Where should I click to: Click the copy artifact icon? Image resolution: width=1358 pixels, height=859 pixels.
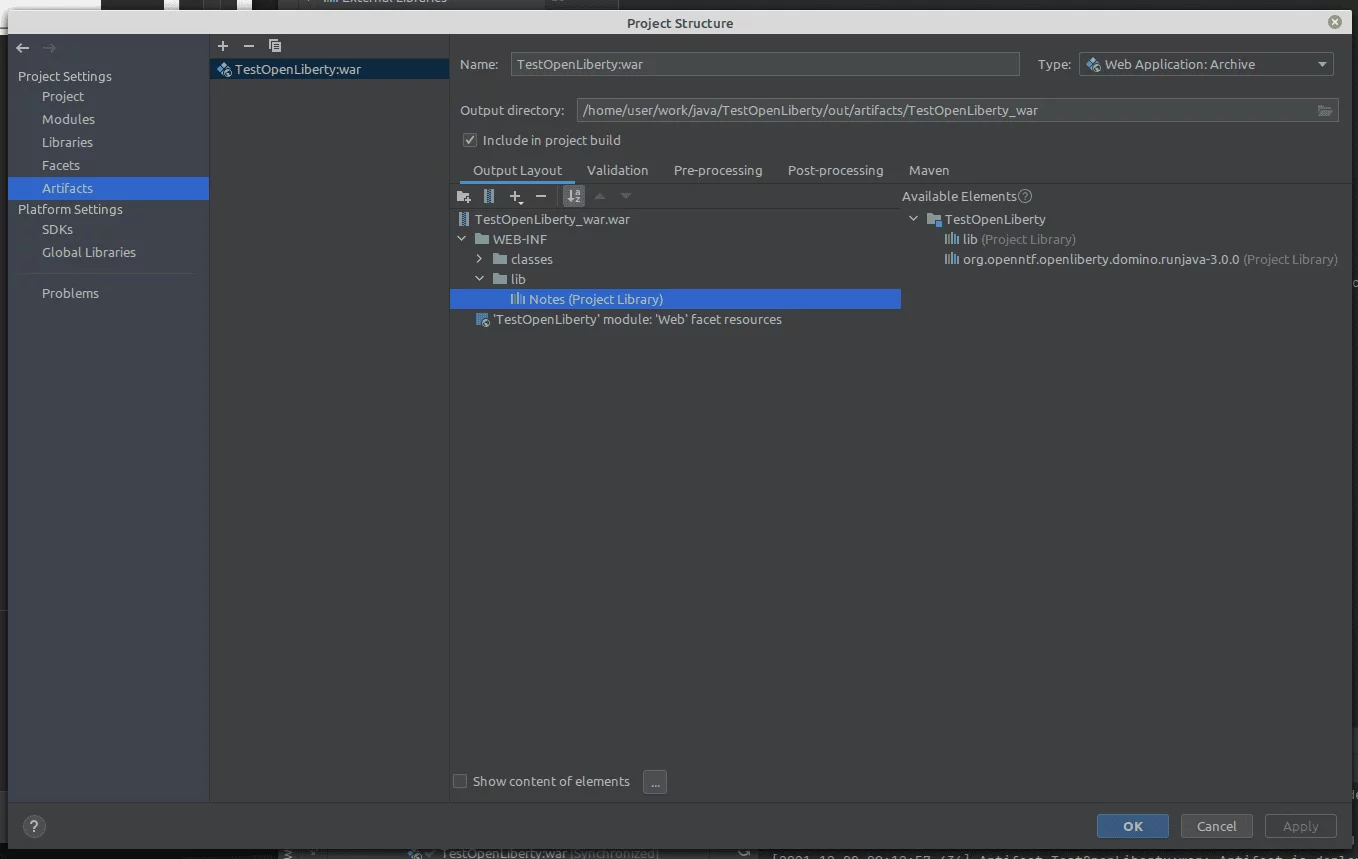[275, 46]
